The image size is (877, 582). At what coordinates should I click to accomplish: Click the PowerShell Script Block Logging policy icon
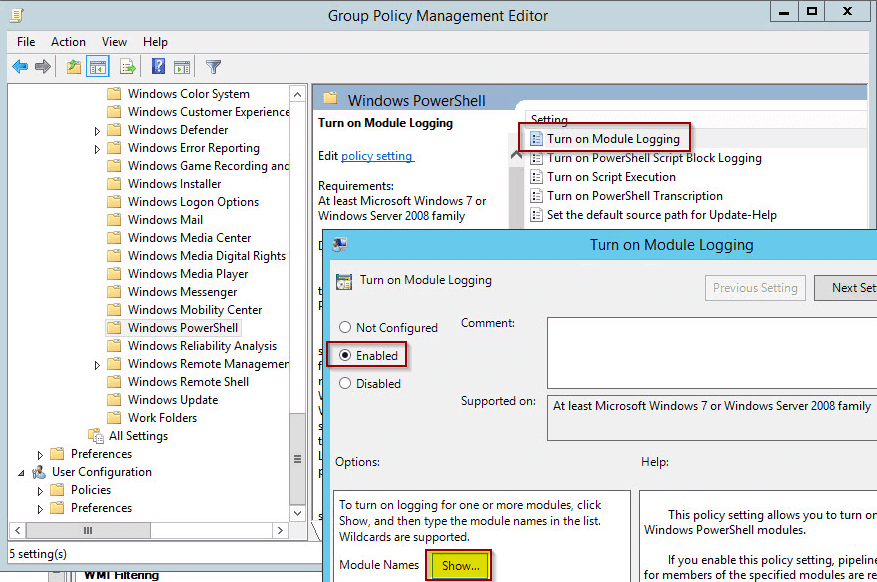click(536, 158)
